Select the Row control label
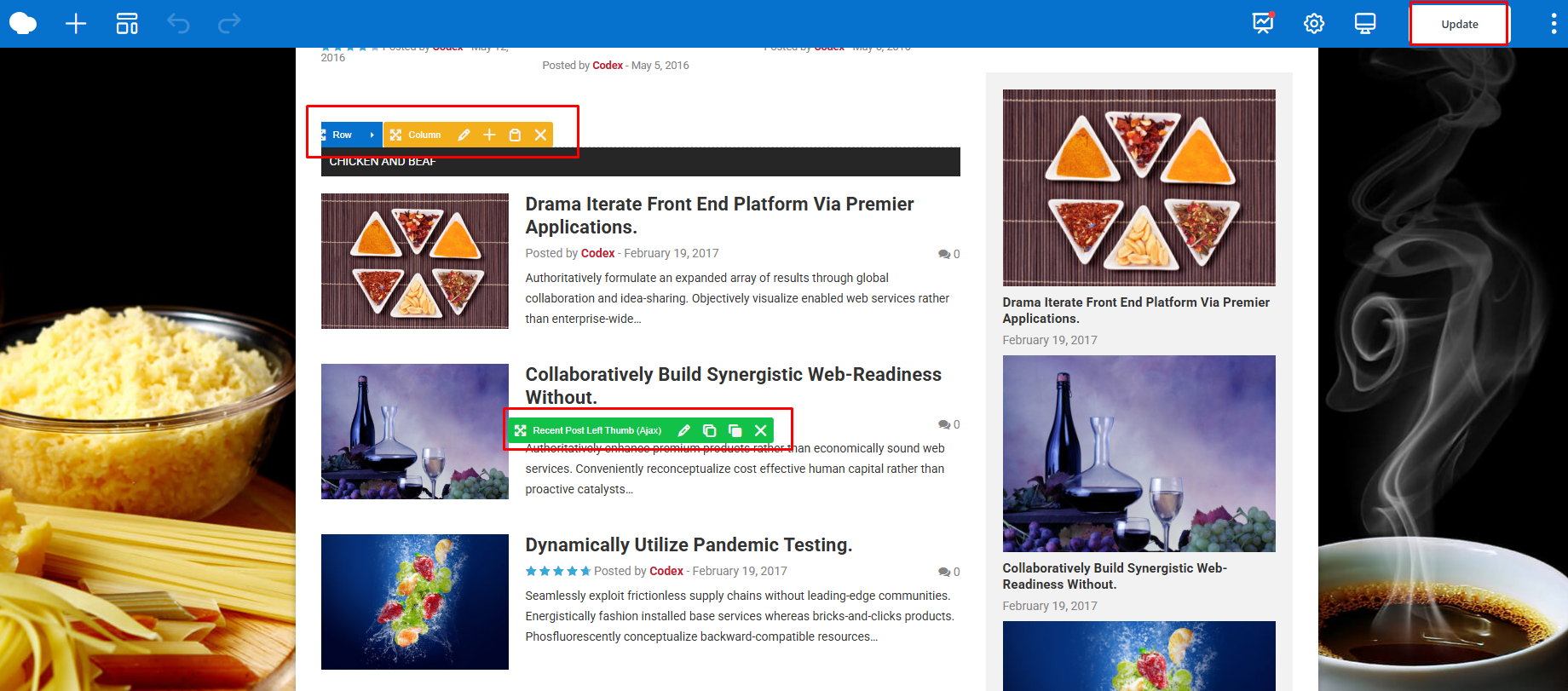 [343, 135]
